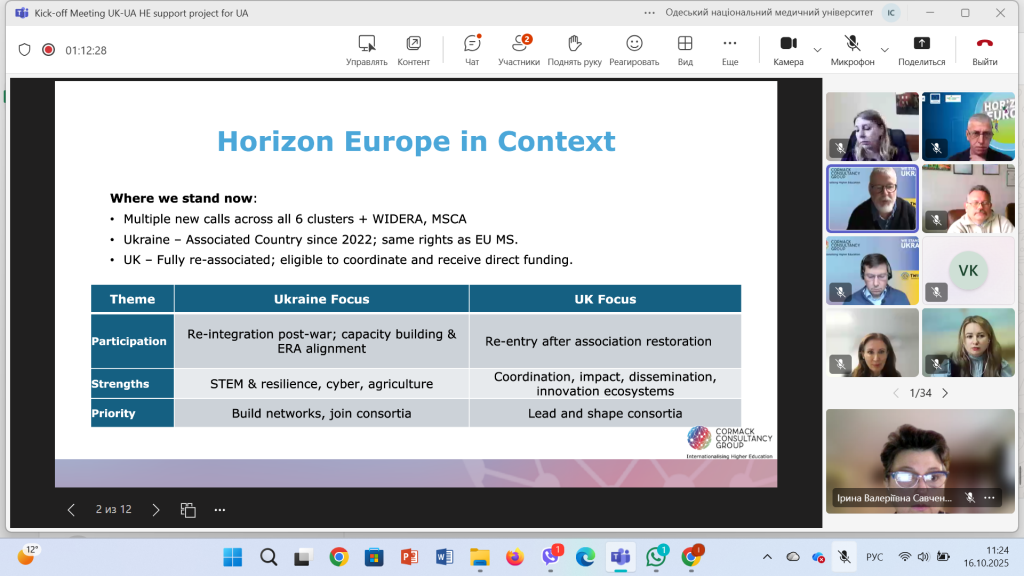
Task: Unmute the Микрофон in the toolbar
Action: tap(852, 50)
